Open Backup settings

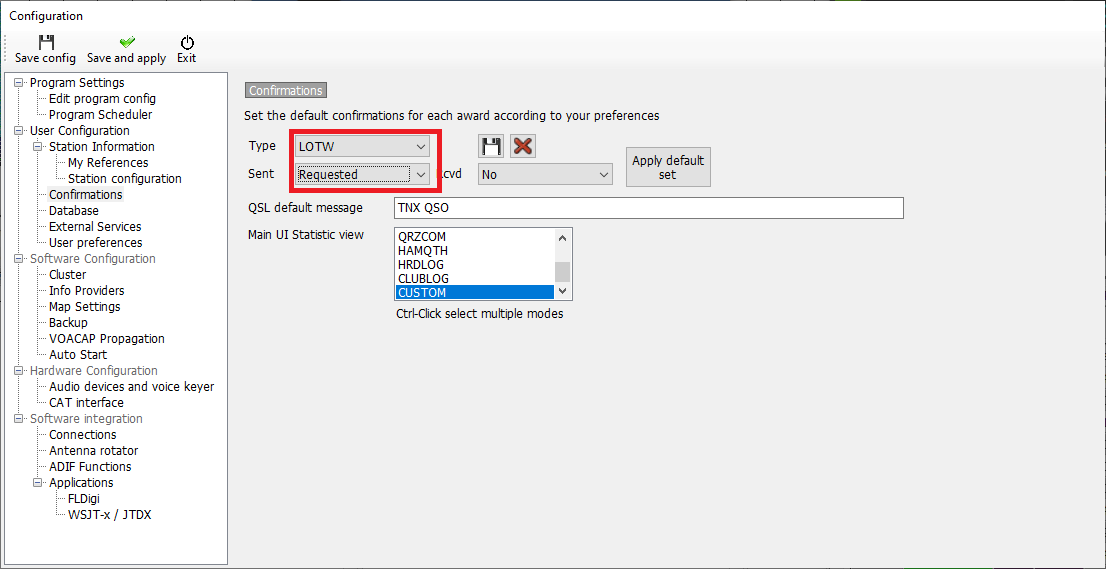[x=68, y=323]
